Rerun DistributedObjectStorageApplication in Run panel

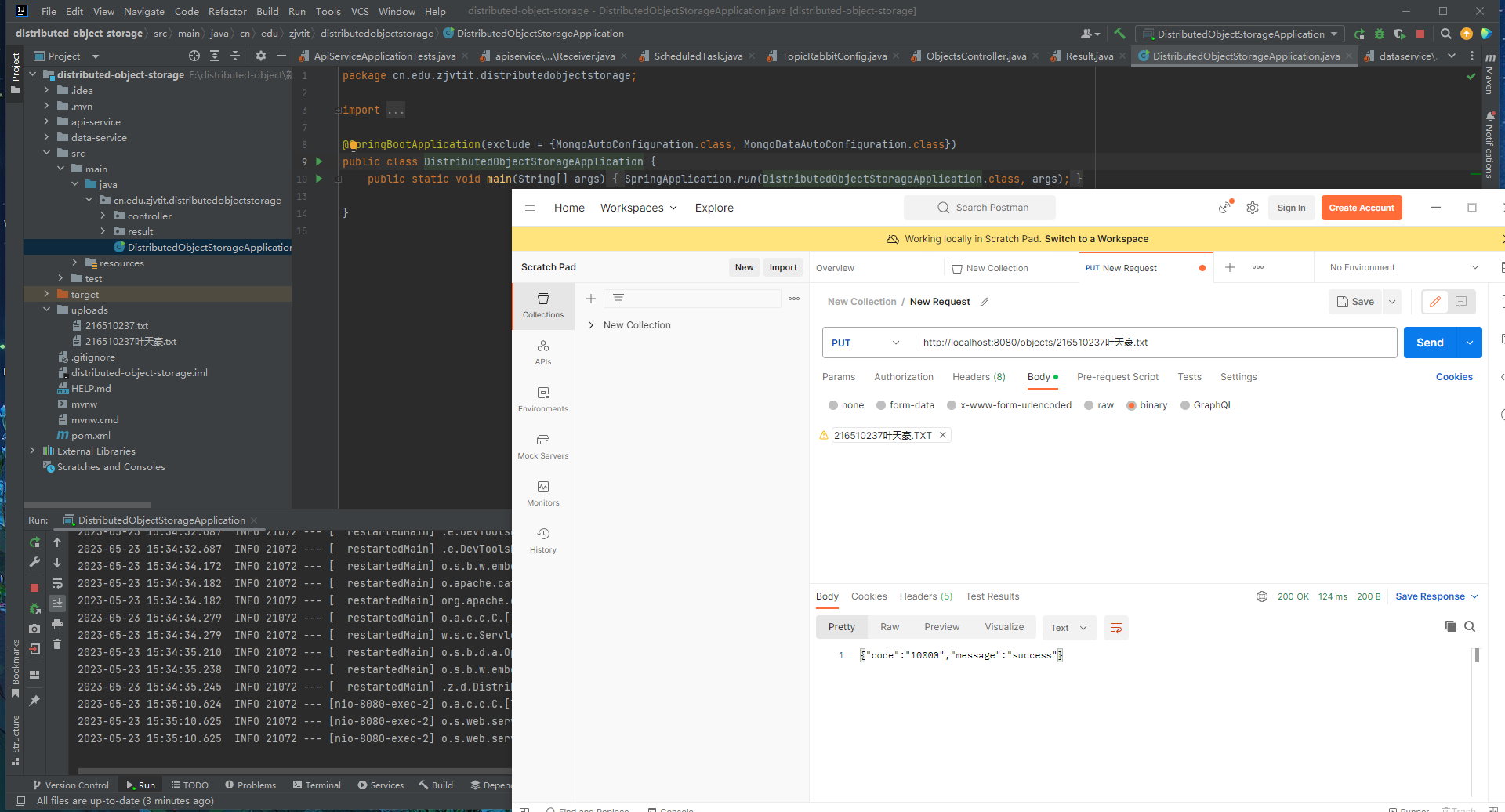click(34, 542)
